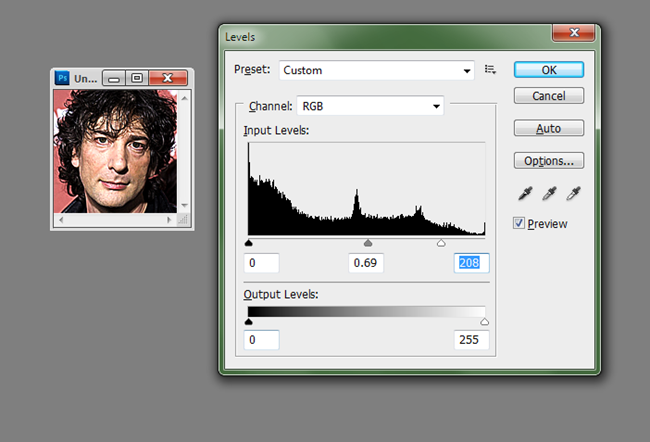Screen dimensions: 650x442
Task: Click the input midtone gray slider handle
Action: pyautogui.click(x=368, y=243)
